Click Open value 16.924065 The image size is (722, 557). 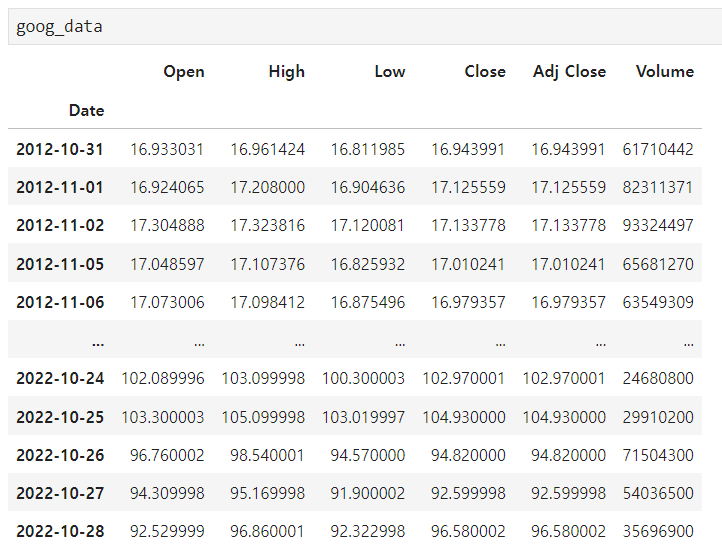tap(167, 187)
